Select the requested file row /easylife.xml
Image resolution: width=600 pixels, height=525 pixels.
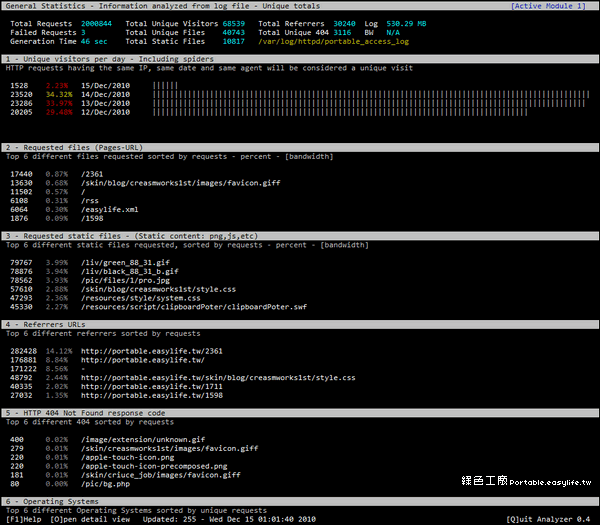[109, 209]
